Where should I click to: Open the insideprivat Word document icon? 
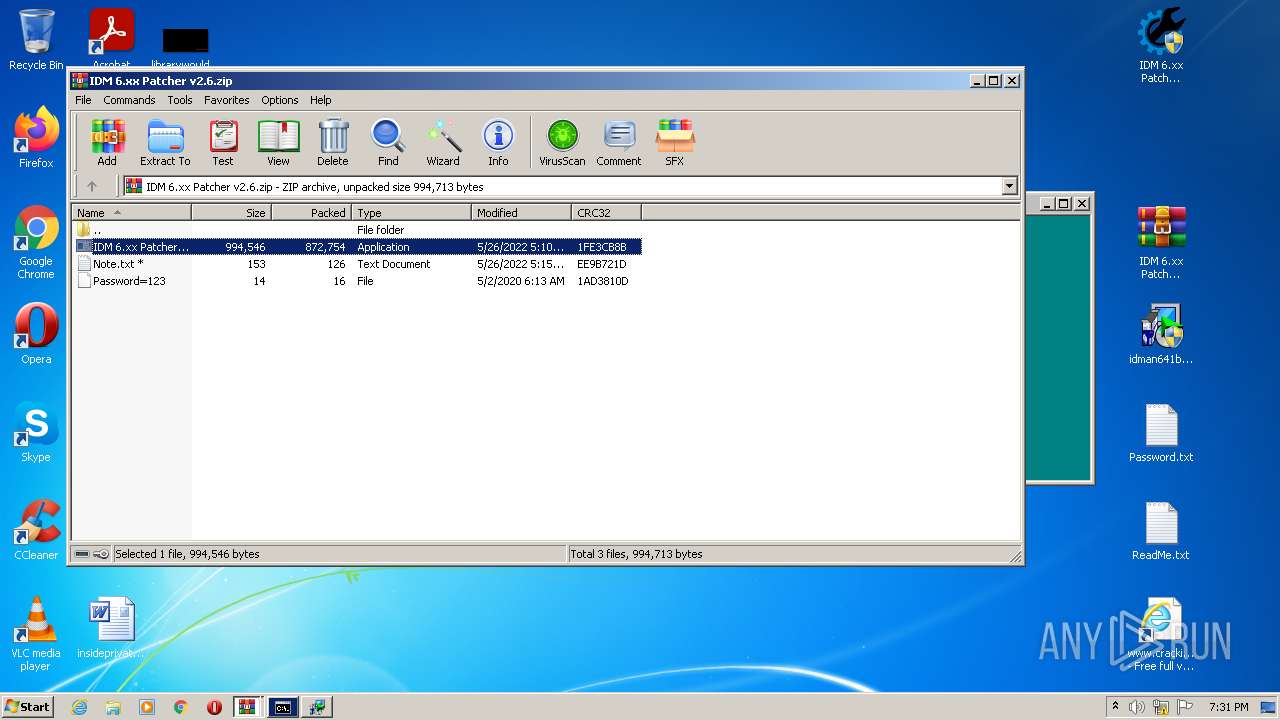coord(111,628)
